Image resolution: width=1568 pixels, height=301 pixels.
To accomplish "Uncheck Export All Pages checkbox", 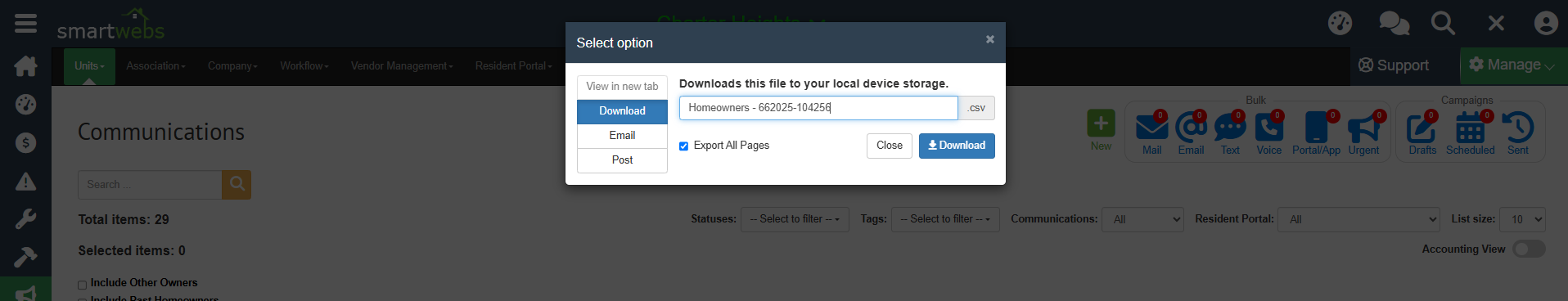I will (683, 146).
